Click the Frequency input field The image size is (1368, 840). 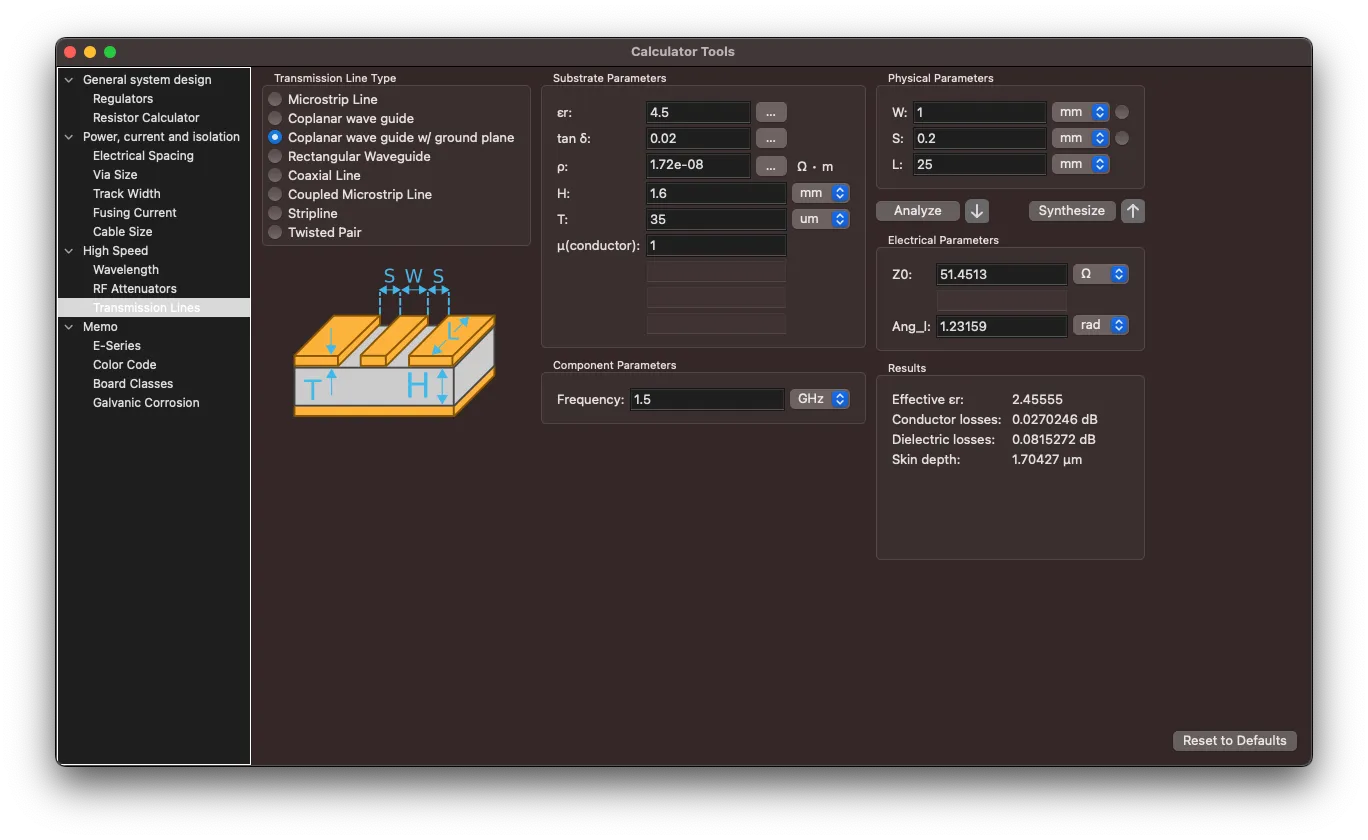point(707,400)
